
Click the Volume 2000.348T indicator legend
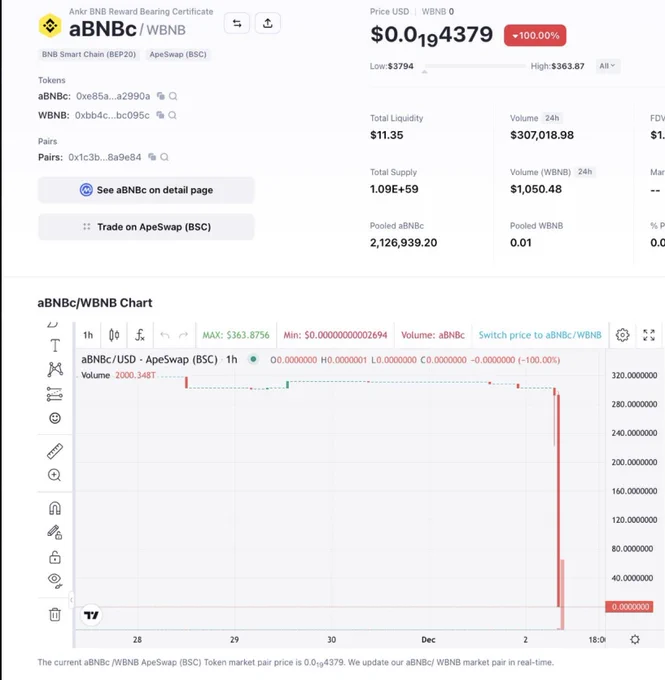point(118,375)
